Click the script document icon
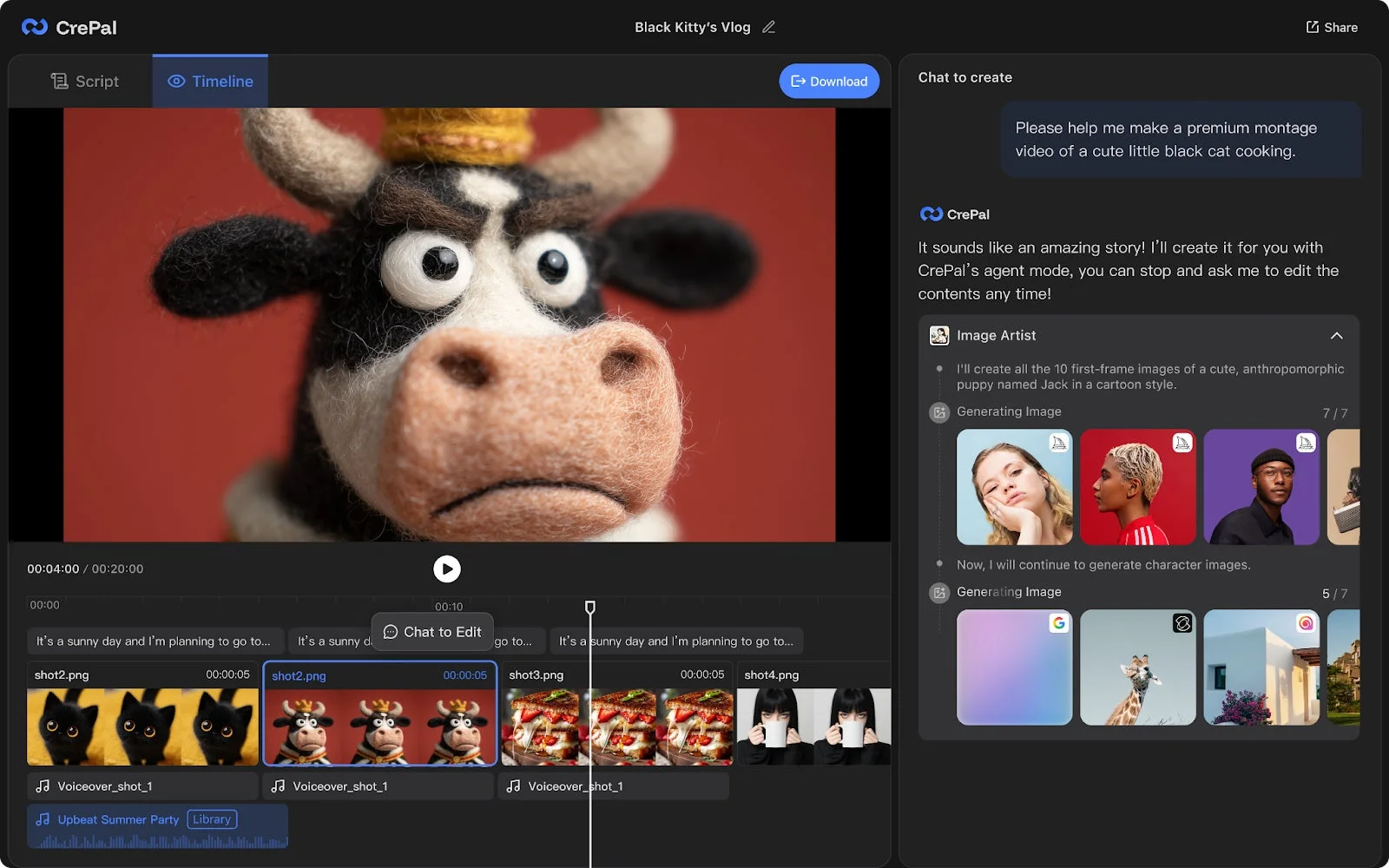Screen dimensions: 1389x868 [60, 81]
